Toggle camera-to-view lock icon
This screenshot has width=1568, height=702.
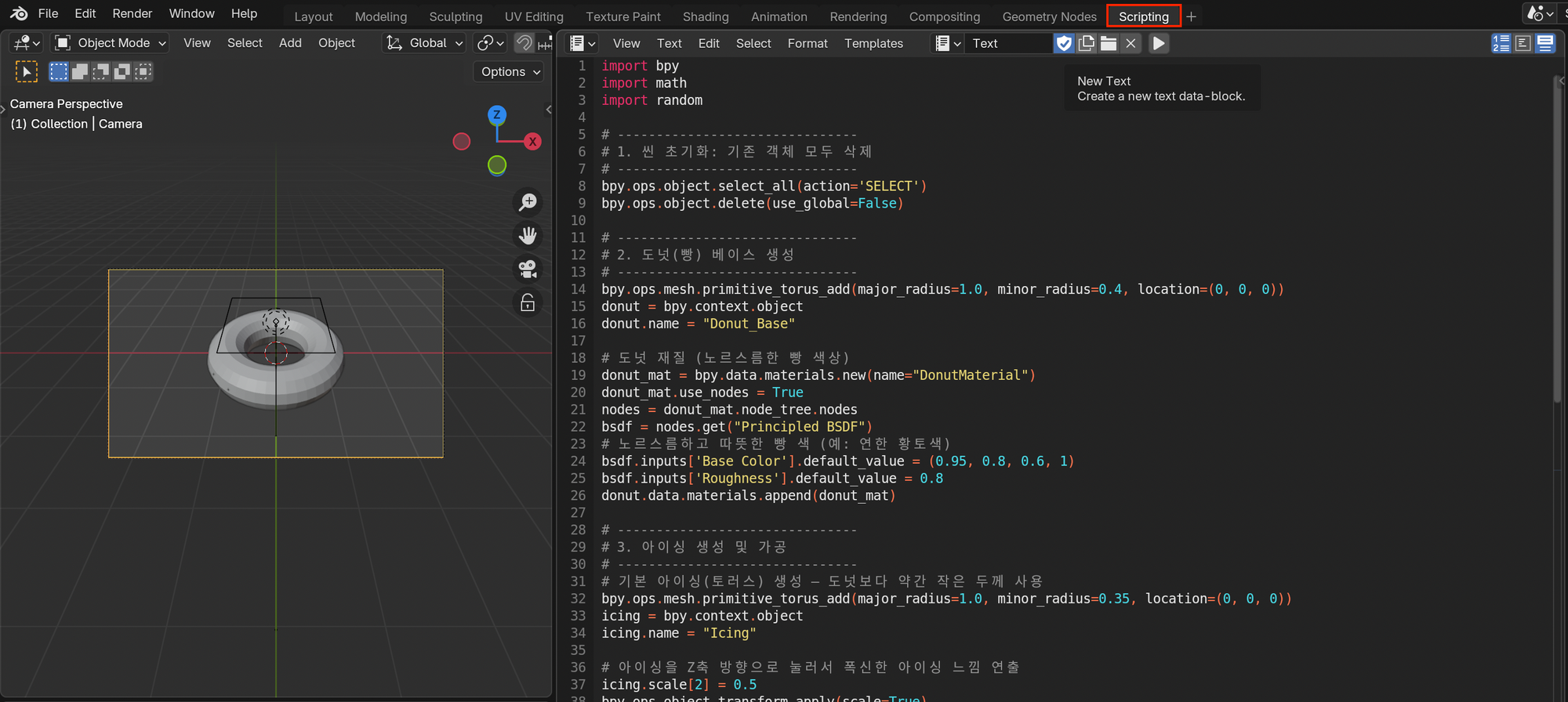point(528,302)
